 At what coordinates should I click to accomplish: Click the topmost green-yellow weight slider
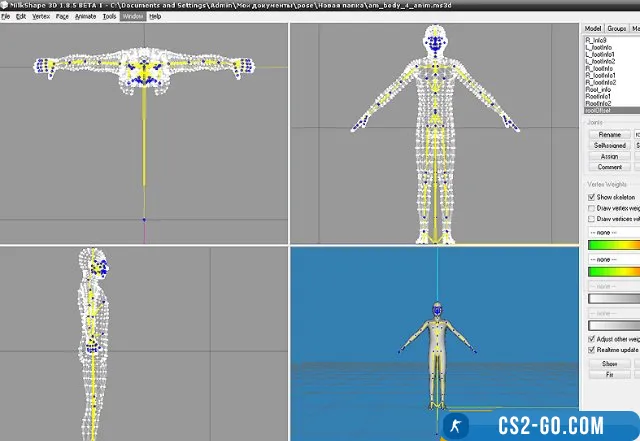pos(612,244)
